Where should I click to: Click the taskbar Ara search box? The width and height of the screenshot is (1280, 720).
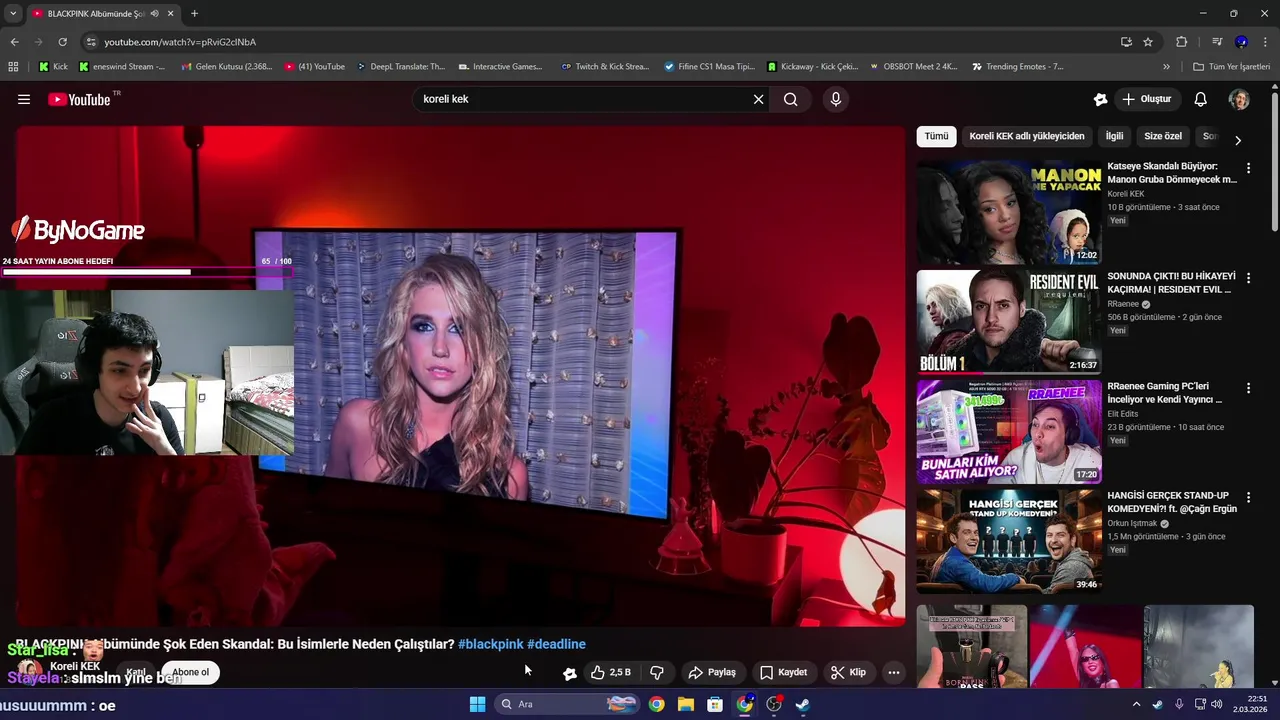tap(566, 704)
